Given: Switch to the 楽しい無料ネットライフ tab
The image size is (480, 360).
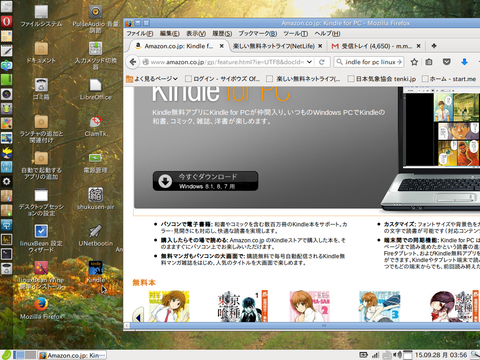Looking at the screenshot, I should point(273,46).
